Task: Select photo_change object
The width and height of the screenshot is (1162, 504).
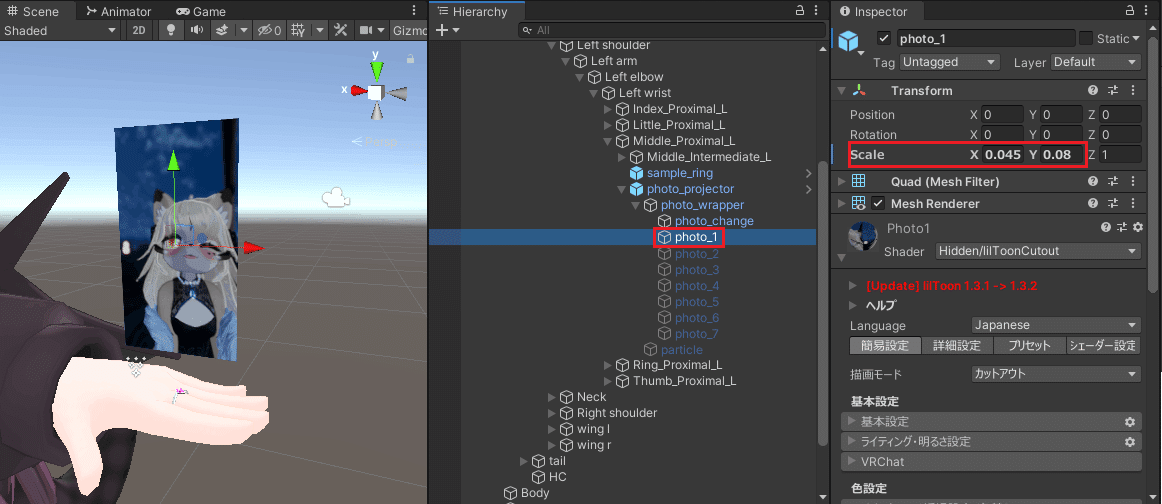Action: 714,221
